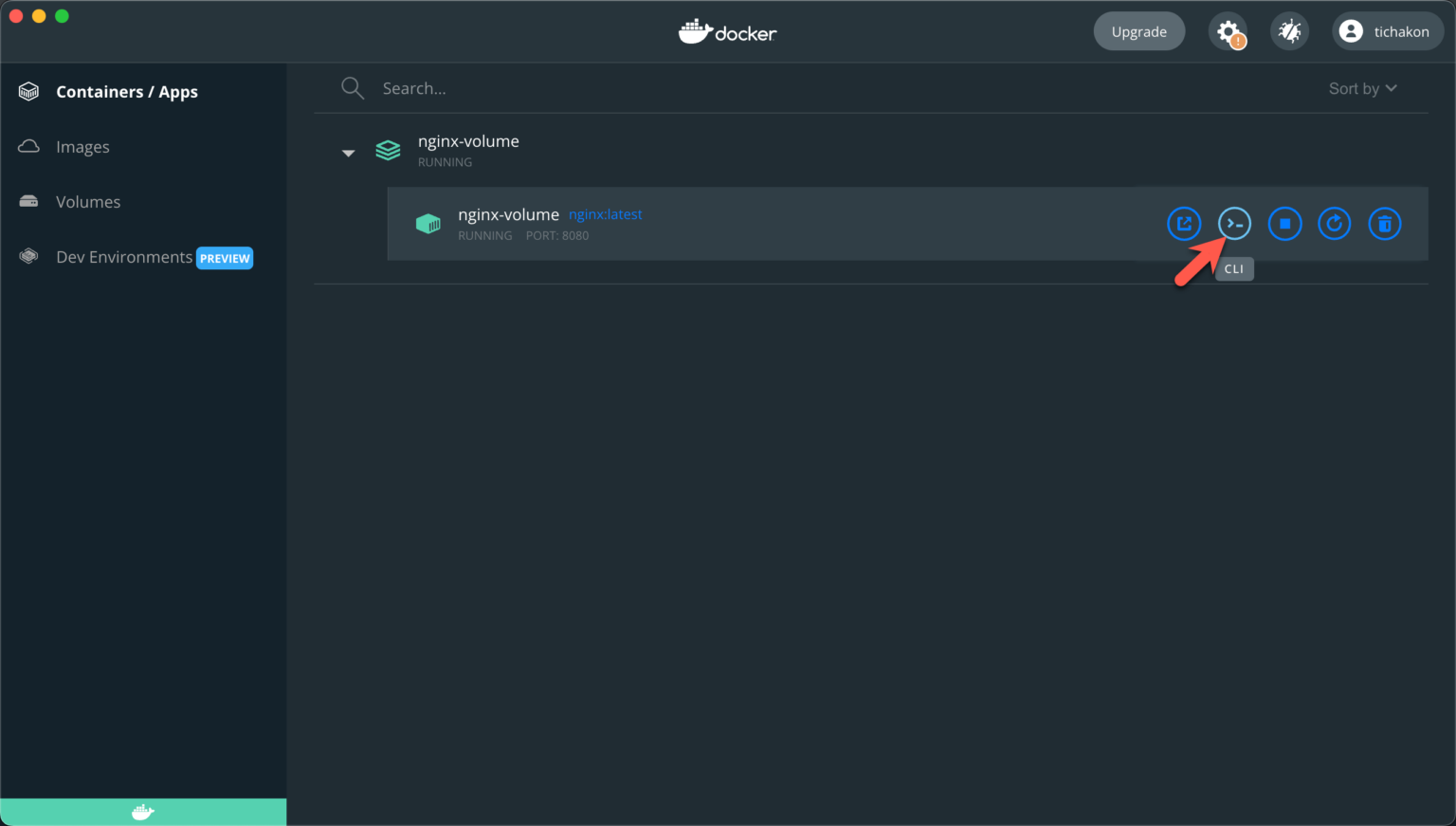Open the nginx:latest image link
Screen dimensions: 1456x826
(x=606, y=213)
